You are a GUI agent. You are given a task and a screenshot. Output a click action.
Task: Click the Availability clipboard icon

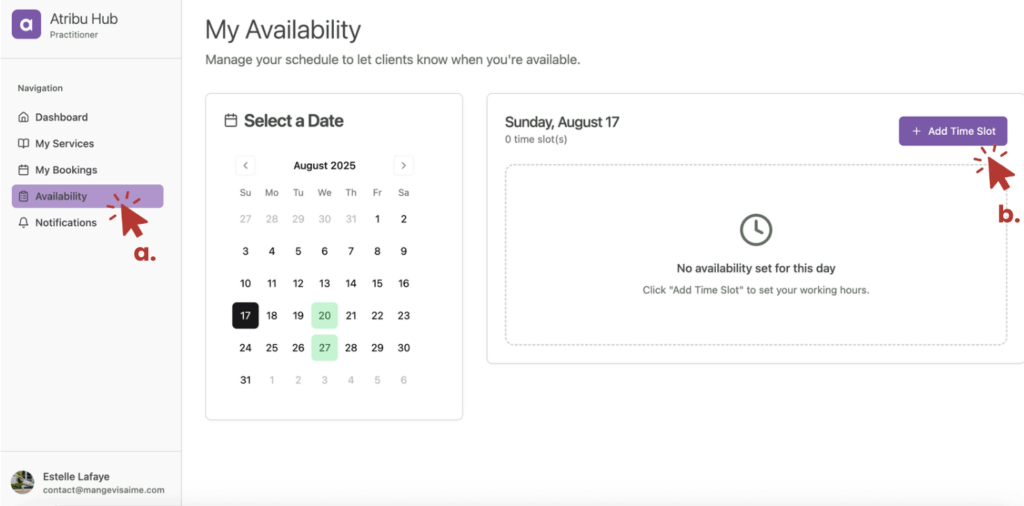click(24, 196)
